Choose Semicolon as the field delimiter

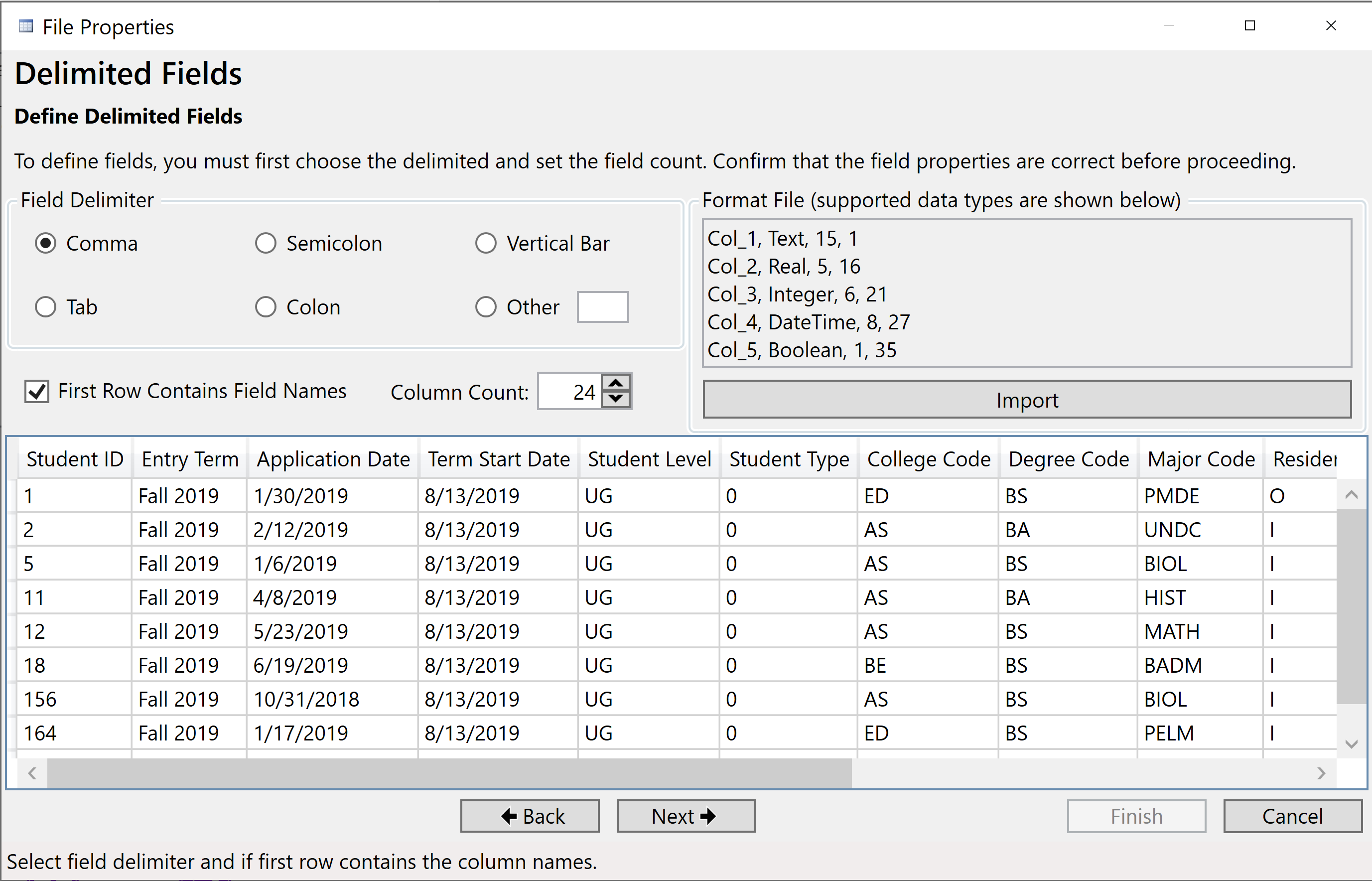(266, 243)
